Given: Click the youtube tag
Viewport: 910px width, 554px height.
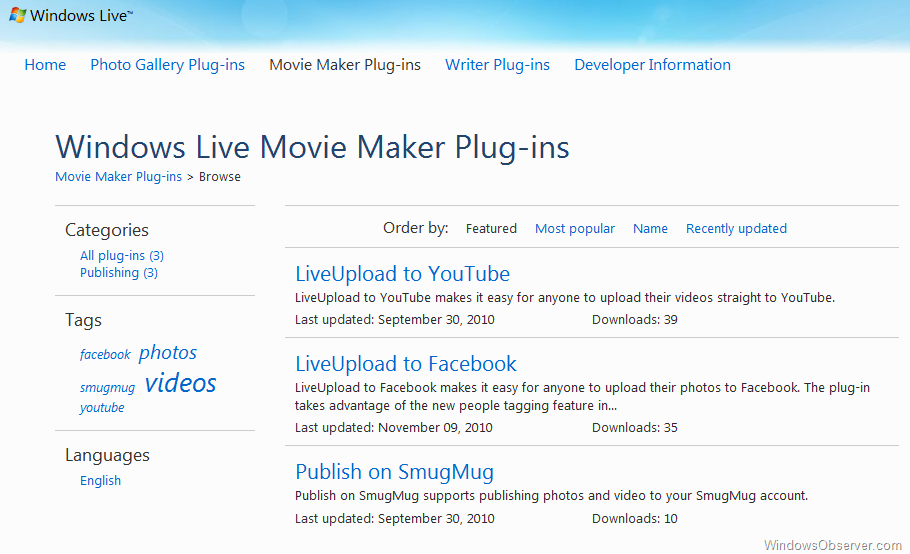Looking at the screenshot, I should click(102, 408).
